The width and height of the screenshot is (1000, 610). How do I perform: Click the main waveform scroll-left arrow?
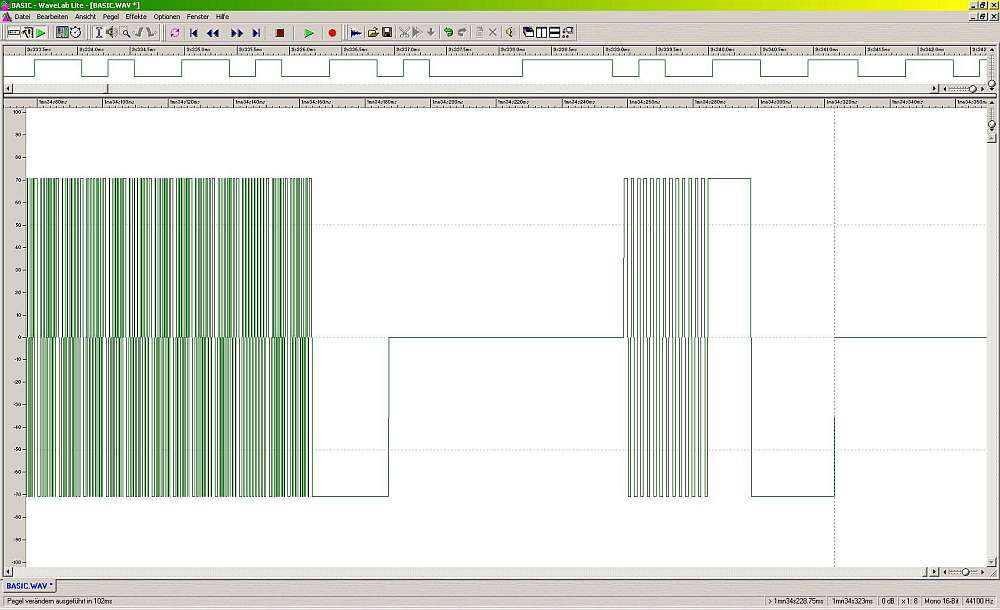coord(8,572)
